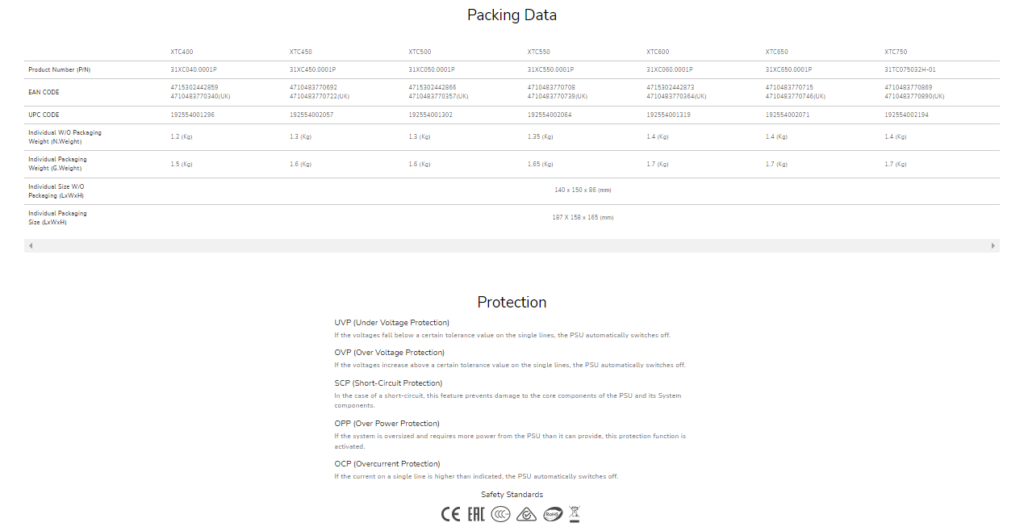Click the CE safety certification mark
The width and height of the screenshot is (1024, 527).
[450, 514]
